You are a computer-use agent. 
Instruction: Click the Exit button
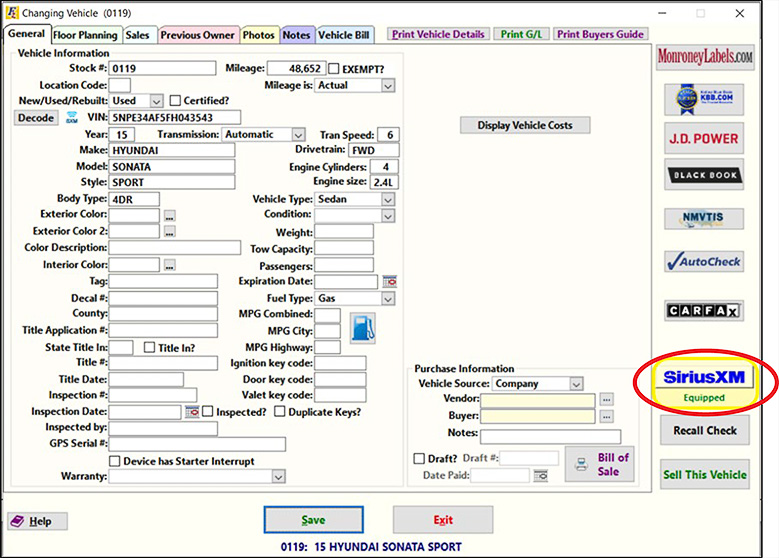pos(443,520)
